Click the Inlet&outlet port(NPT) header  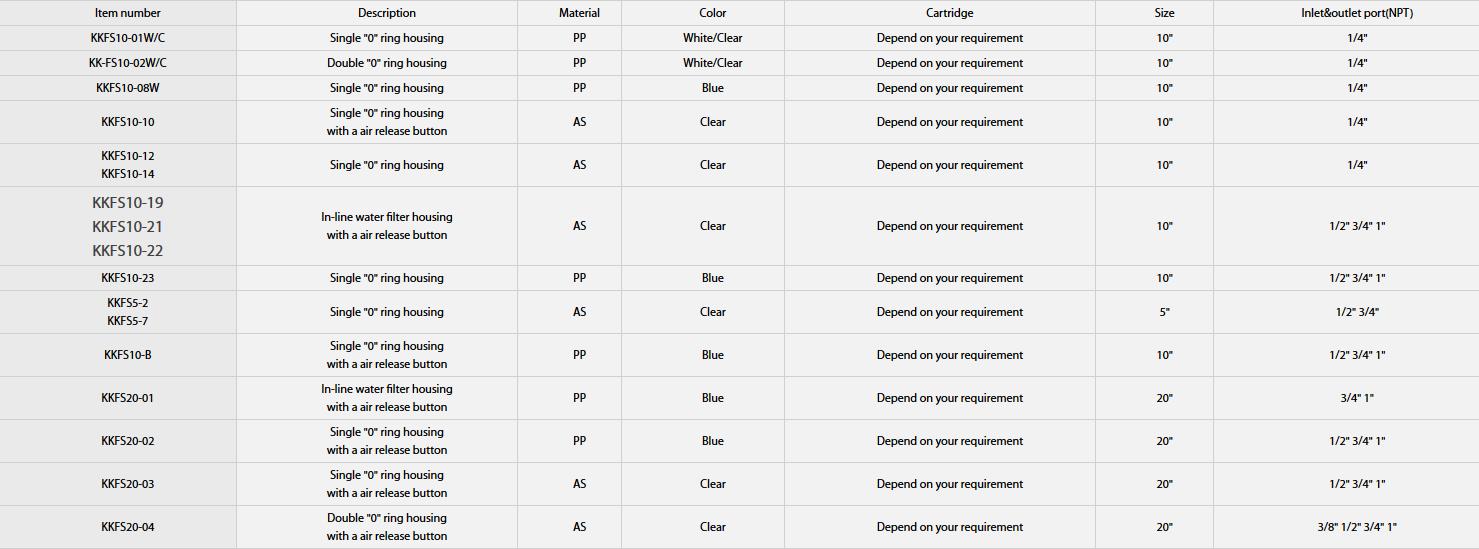1357,13
